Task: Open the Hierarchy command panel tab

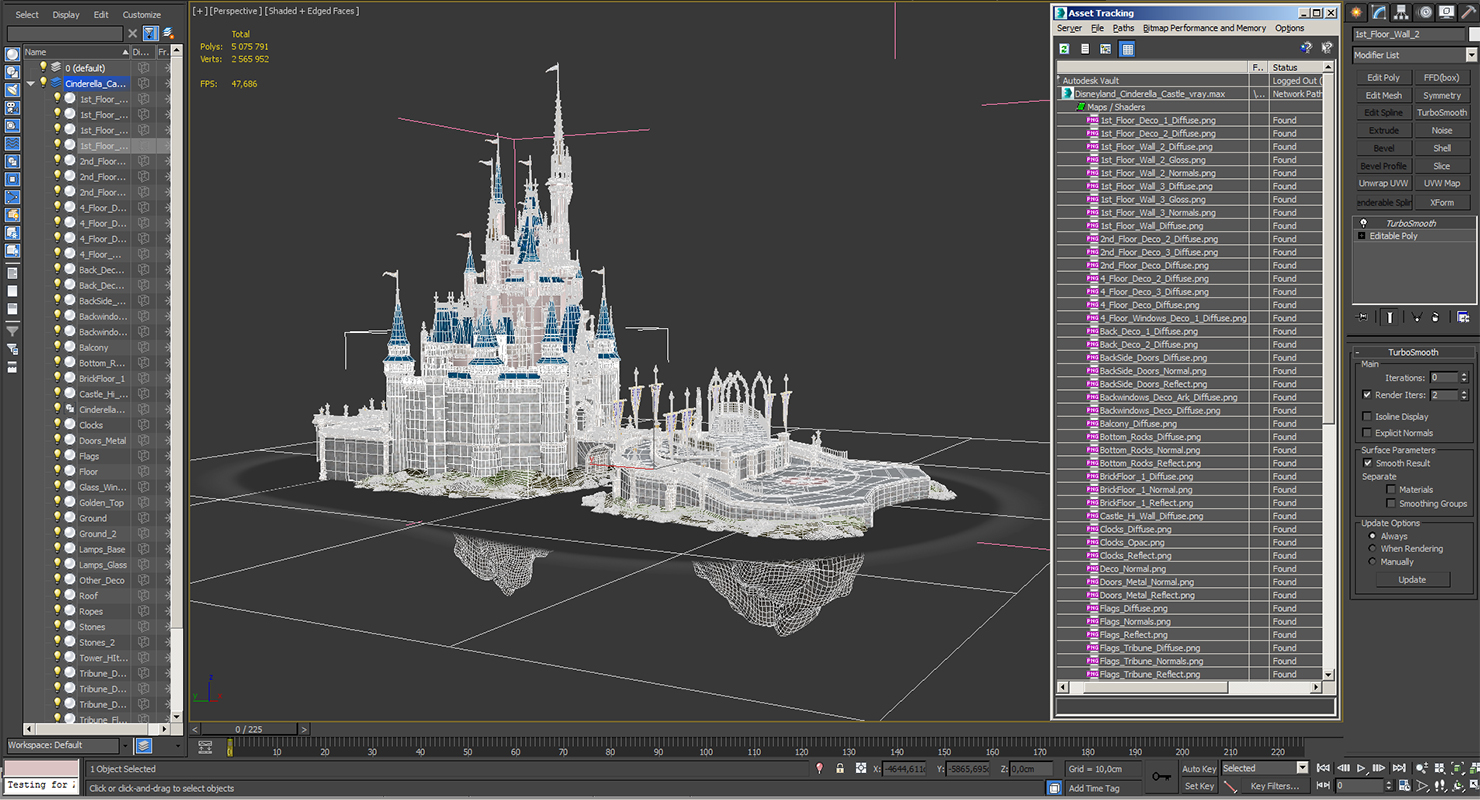Action: coord(1401,13)
